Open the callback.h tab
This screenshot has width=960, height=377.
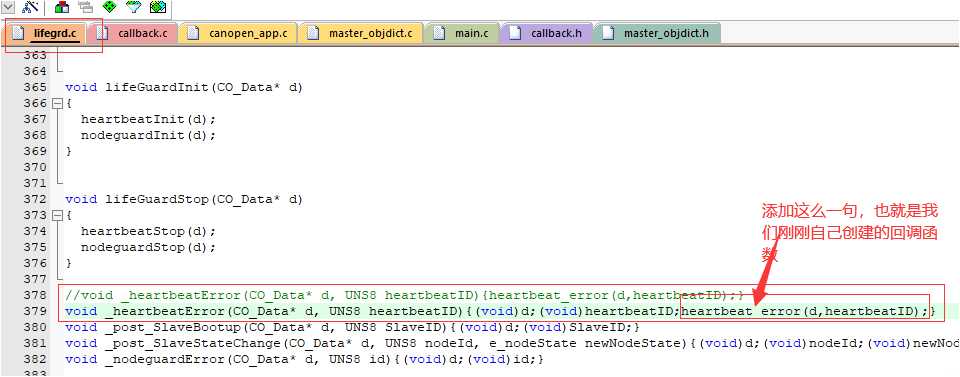(x=546, y=33)
